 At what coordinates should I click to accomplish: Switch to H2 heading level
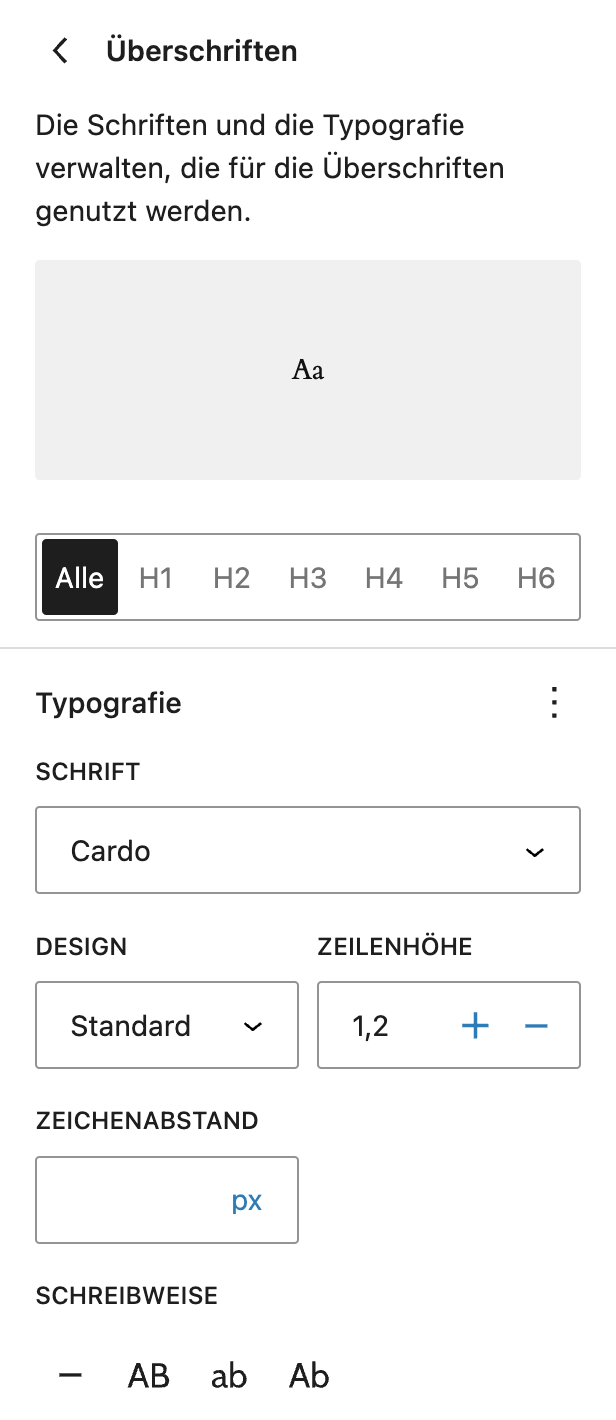(232, 578)
